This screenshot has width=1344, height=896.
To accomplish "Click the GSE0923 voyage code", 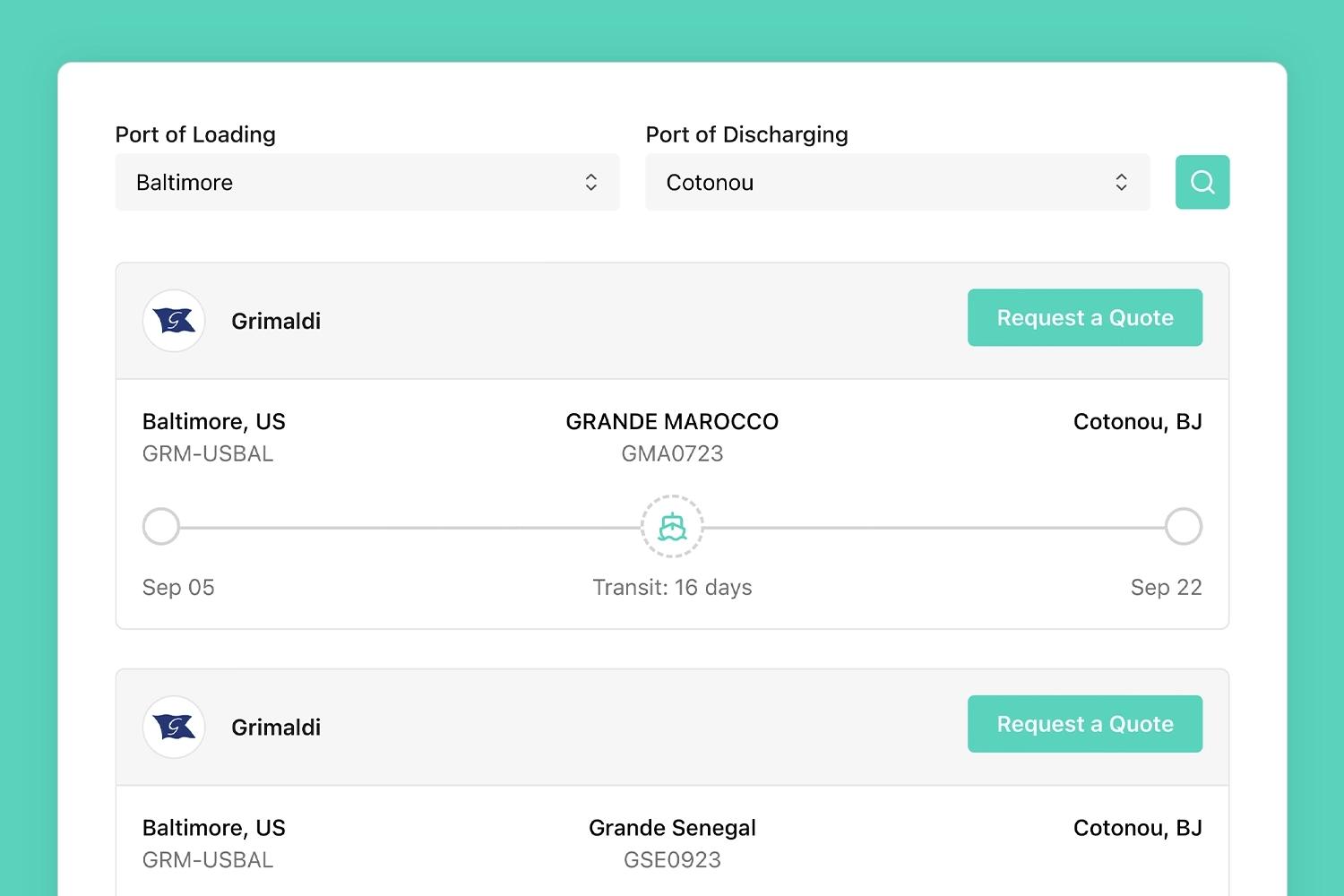I will click(x=672, y=860).
